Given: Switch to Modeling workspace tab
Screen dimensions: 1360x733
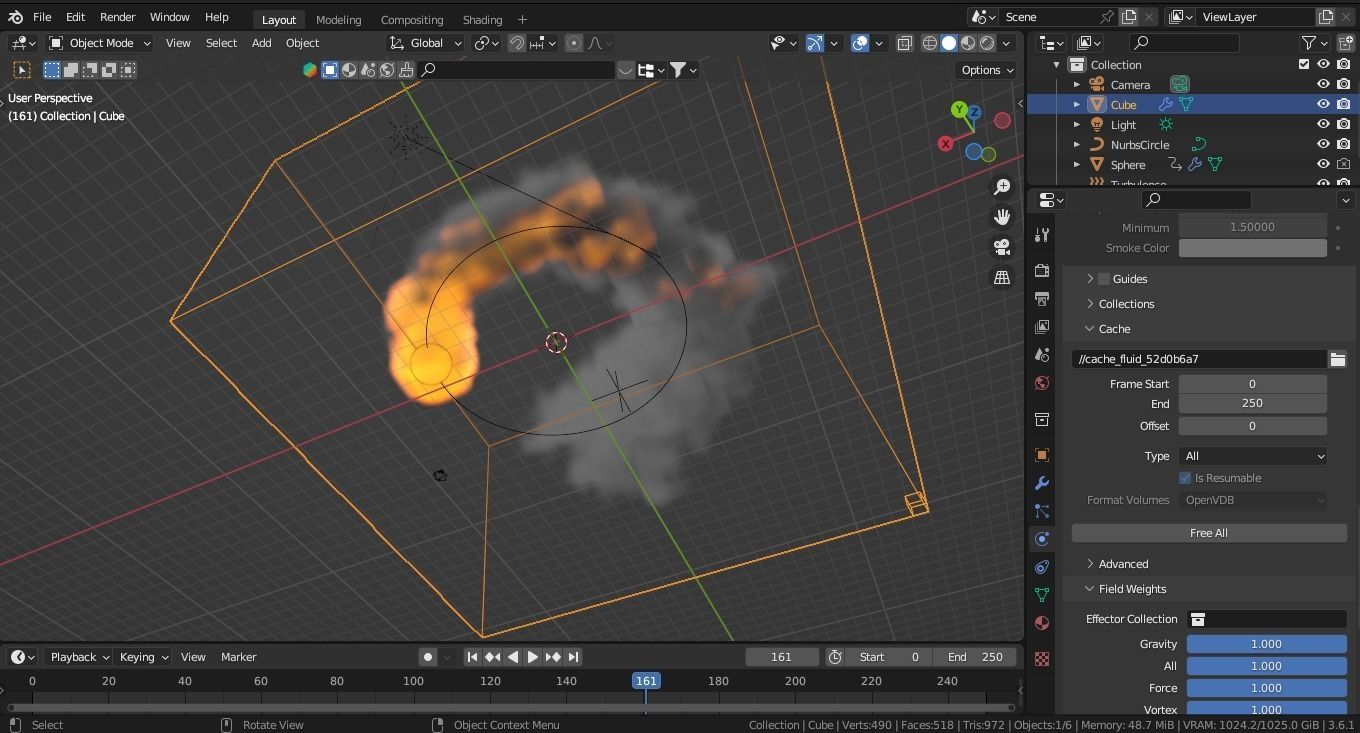Looking at the screenshot, I should tap(338, 19).
